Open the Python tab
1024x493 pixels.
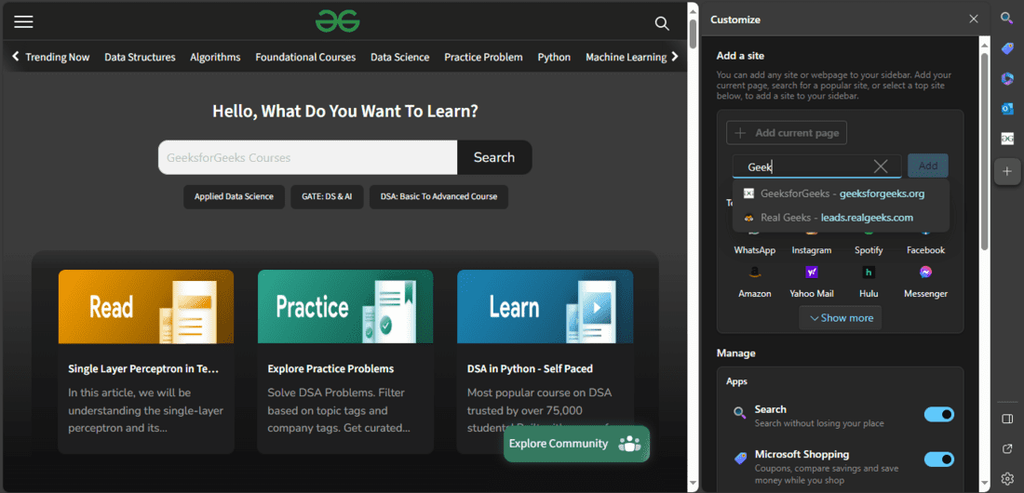554,57
